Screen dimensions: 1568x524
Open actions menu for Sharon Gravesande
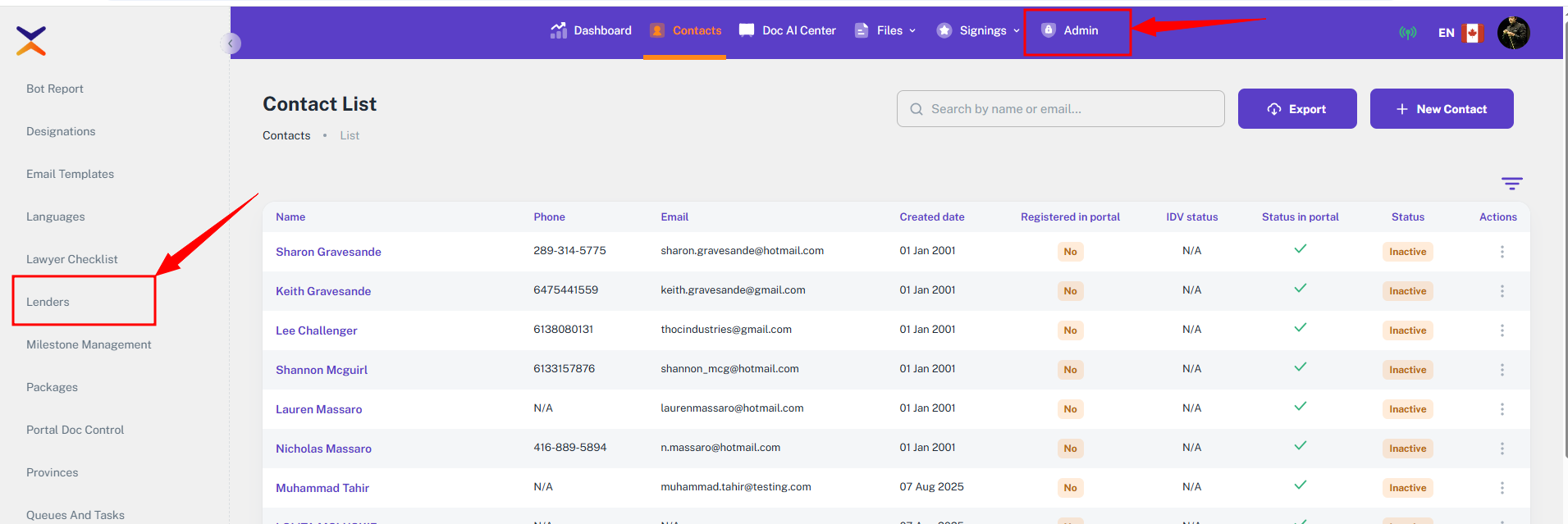click(x=1502, y=252)
